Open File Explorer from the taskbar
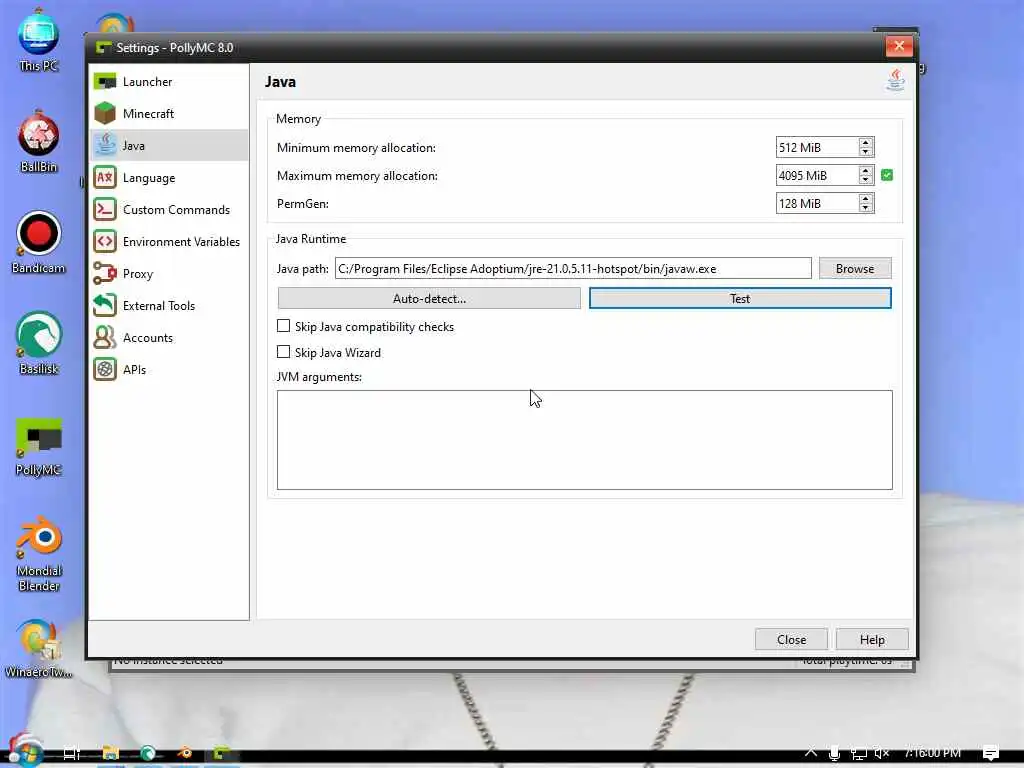 point(110,753)
